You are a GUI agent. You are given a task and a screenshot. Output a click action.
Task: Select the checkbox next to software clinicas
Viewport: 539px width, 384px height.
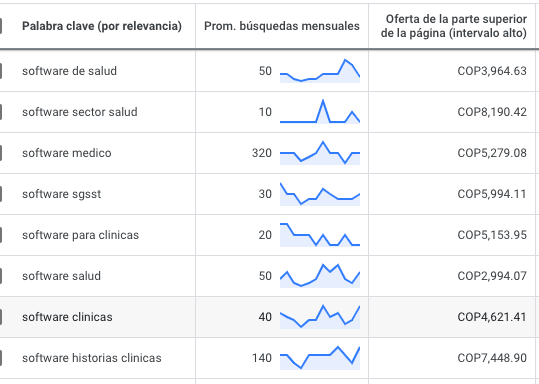1,317
